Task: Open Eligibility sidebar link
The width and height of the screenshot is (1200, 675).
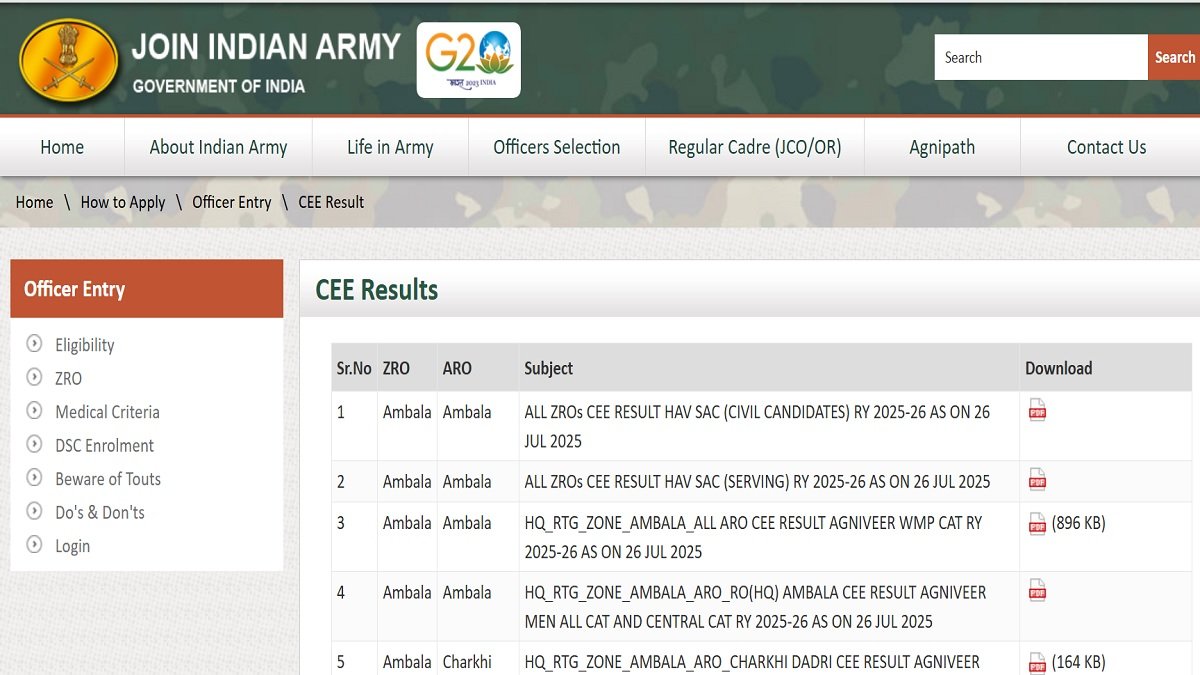Action: tap(85, 345)
